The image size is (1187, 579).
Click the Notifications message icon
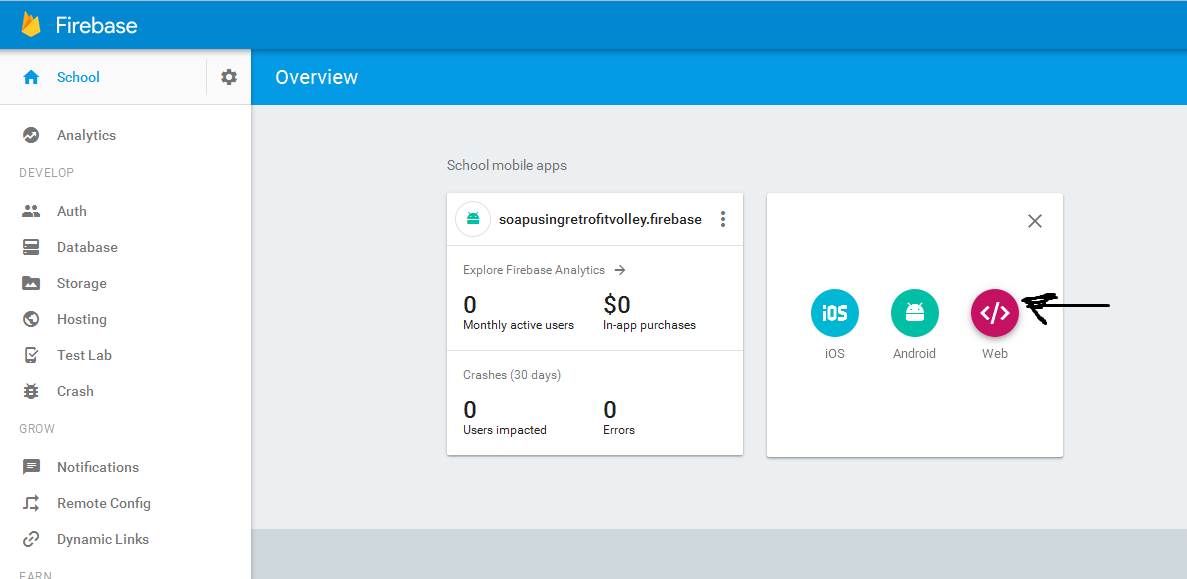tap(31, 467)
